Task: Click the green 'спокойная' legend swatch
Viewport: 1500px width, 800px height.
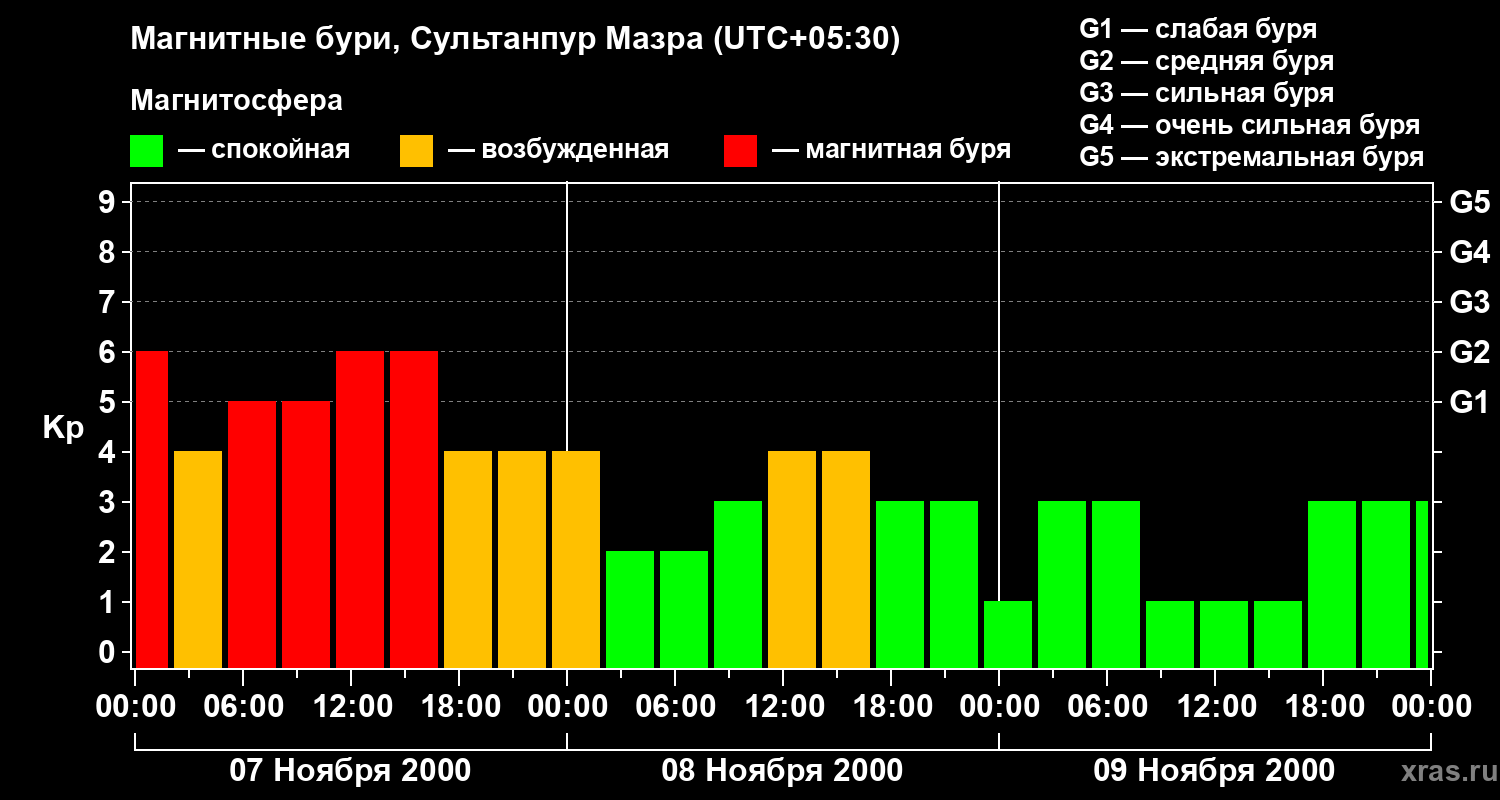Action: 146,151
